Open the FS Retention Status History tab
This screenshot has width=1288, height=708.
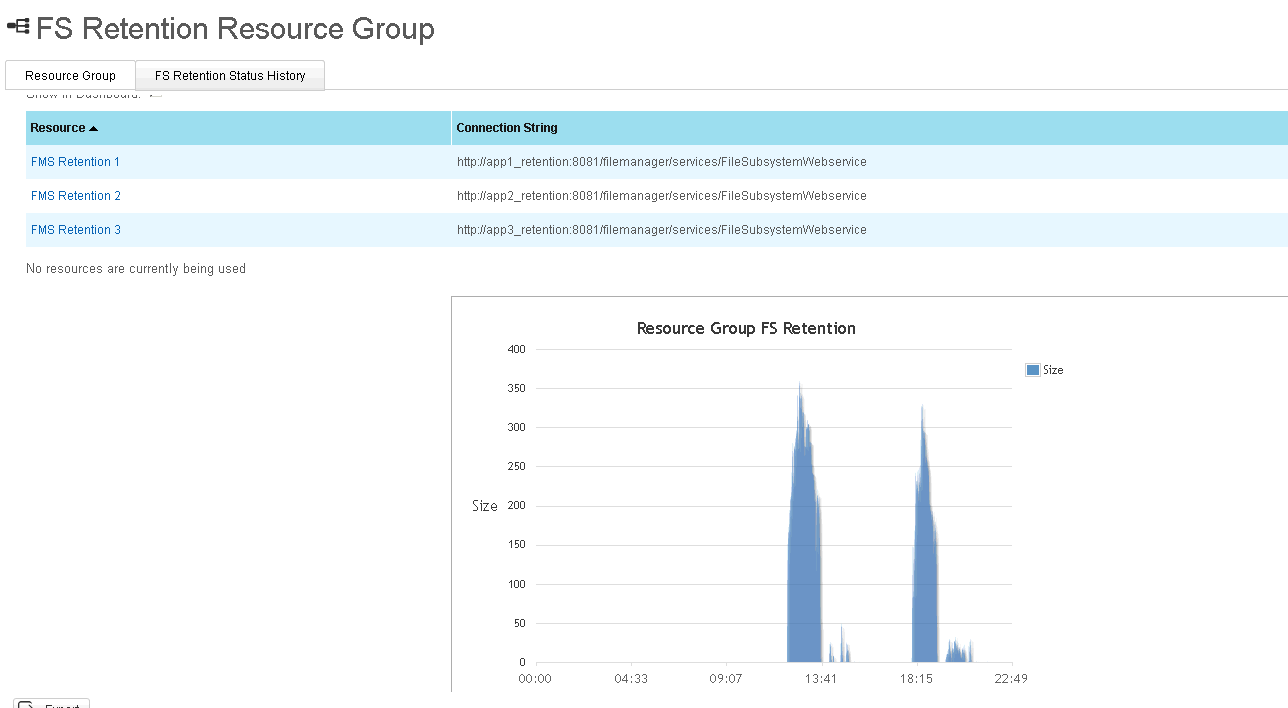[x=230, y=76]
